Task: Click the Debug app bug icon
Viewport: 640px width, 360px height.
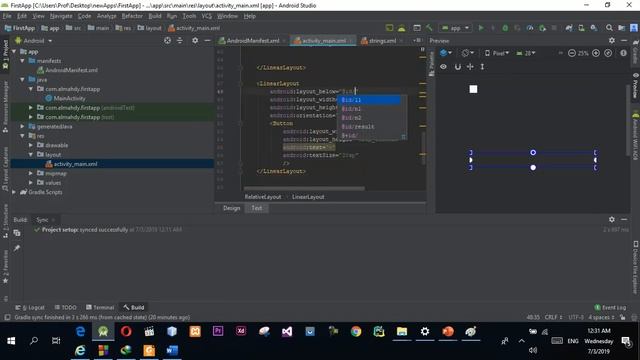Action: tap(505, 28)
